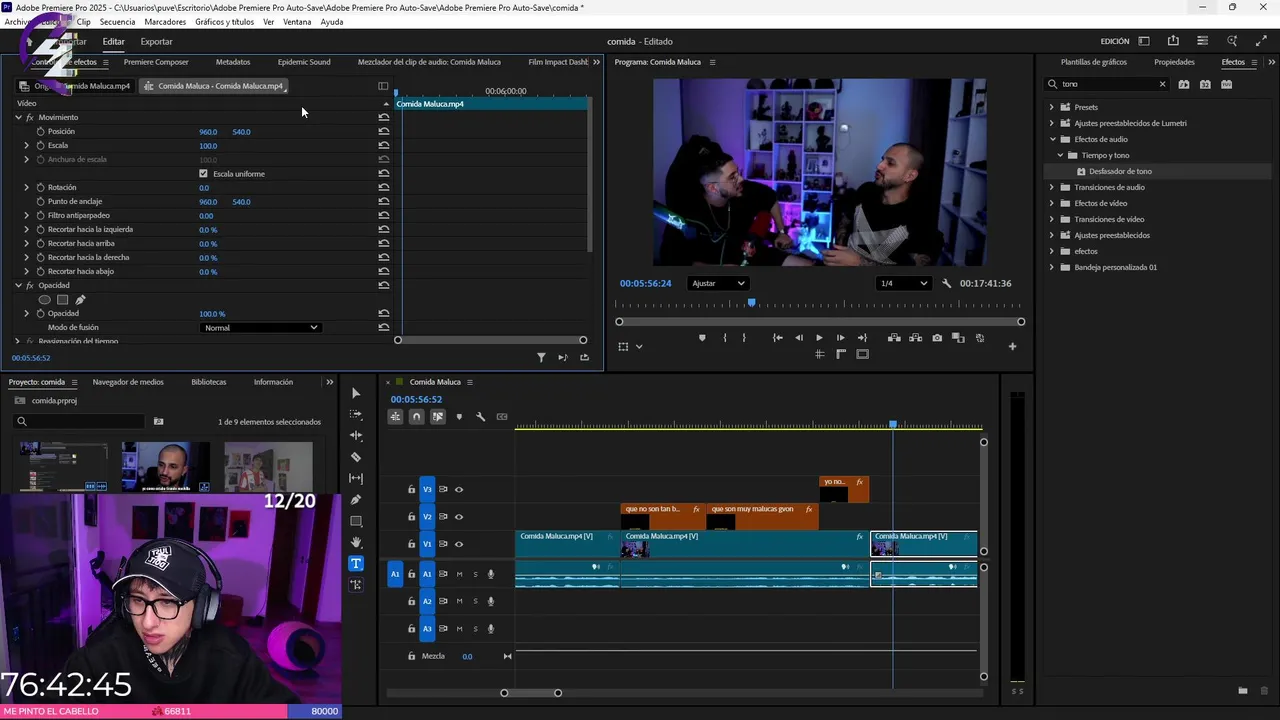Screen dimensions: 1280x720
Task: Switch to the Epidemic Sound tab
Action: (x=304, y=62)
